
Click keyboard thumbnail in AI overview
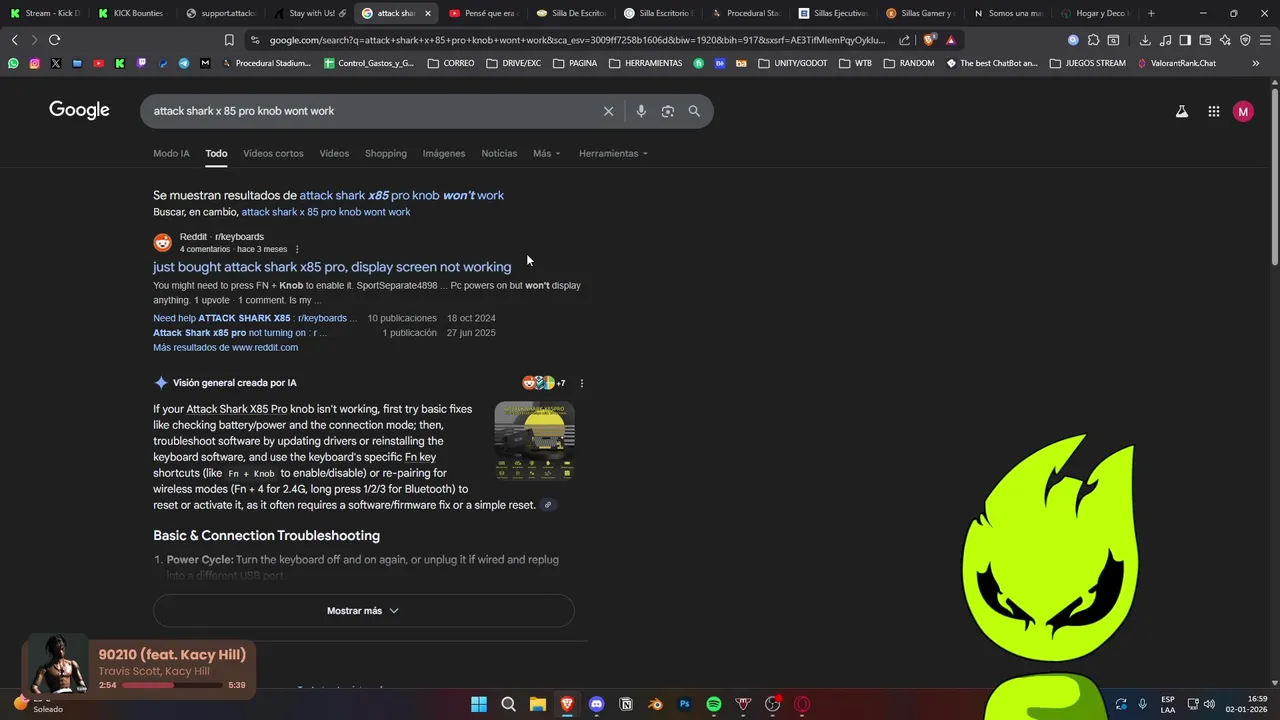click(534, 441)
